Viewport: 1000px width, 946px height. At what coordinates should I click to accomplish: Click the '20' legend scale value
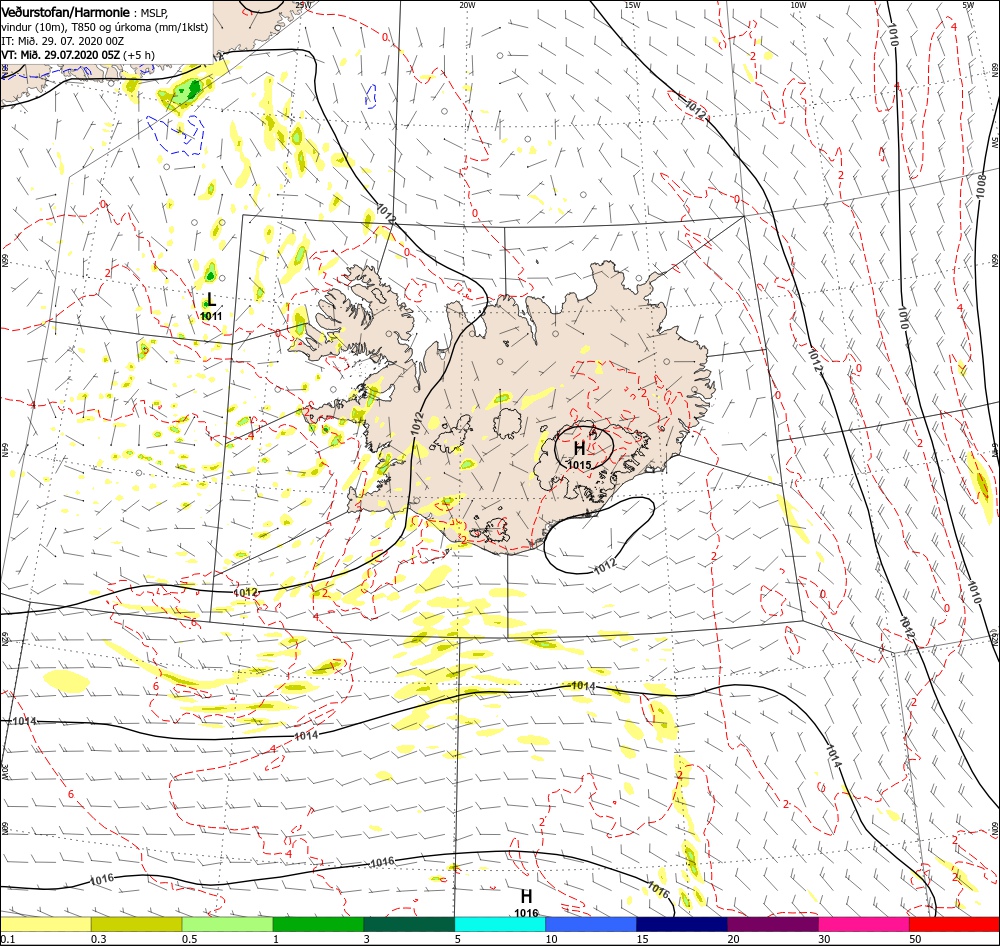tap(733, 939)
